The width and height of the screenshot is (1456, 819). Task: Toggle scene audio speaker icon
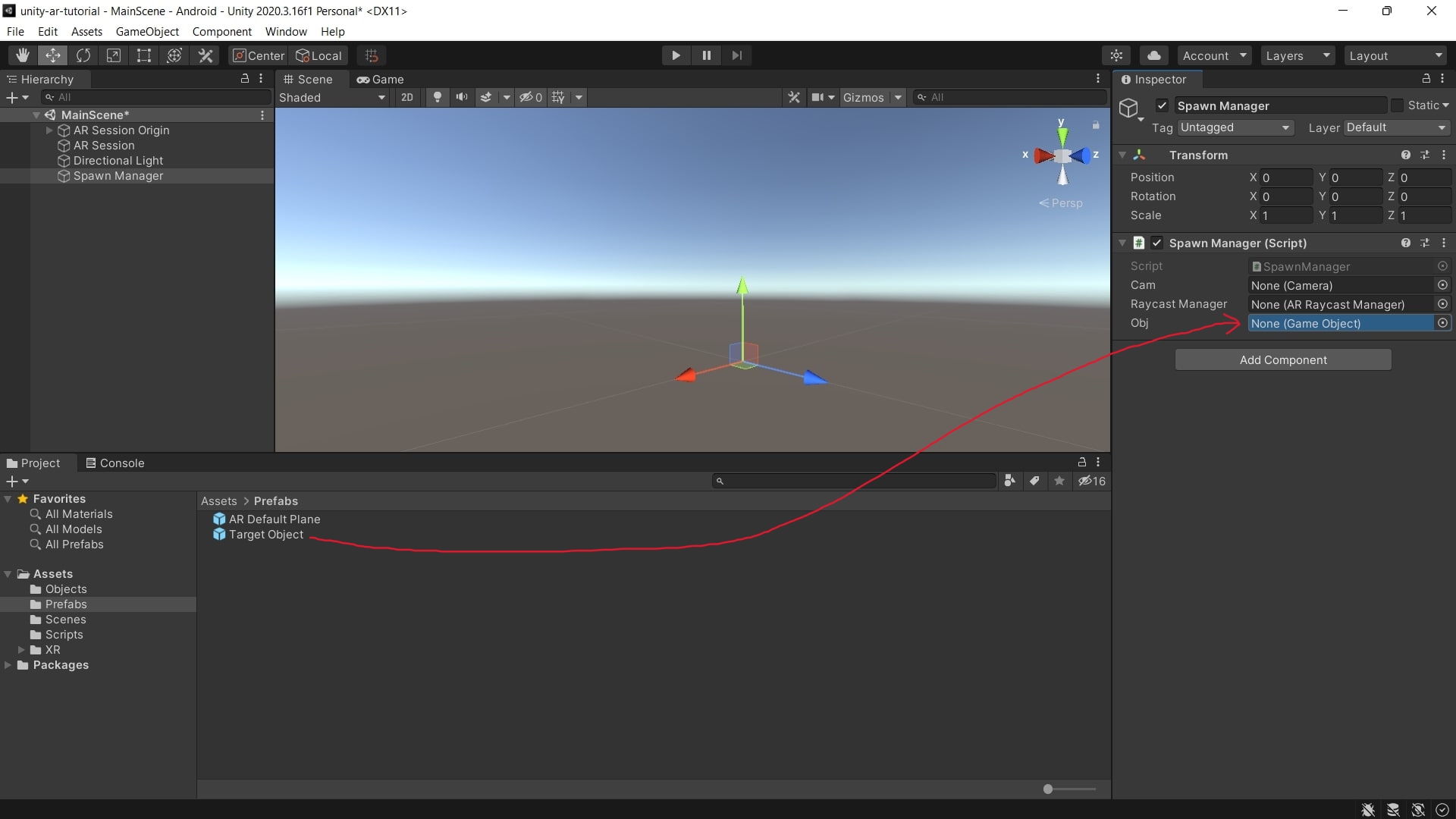(461, 97)
